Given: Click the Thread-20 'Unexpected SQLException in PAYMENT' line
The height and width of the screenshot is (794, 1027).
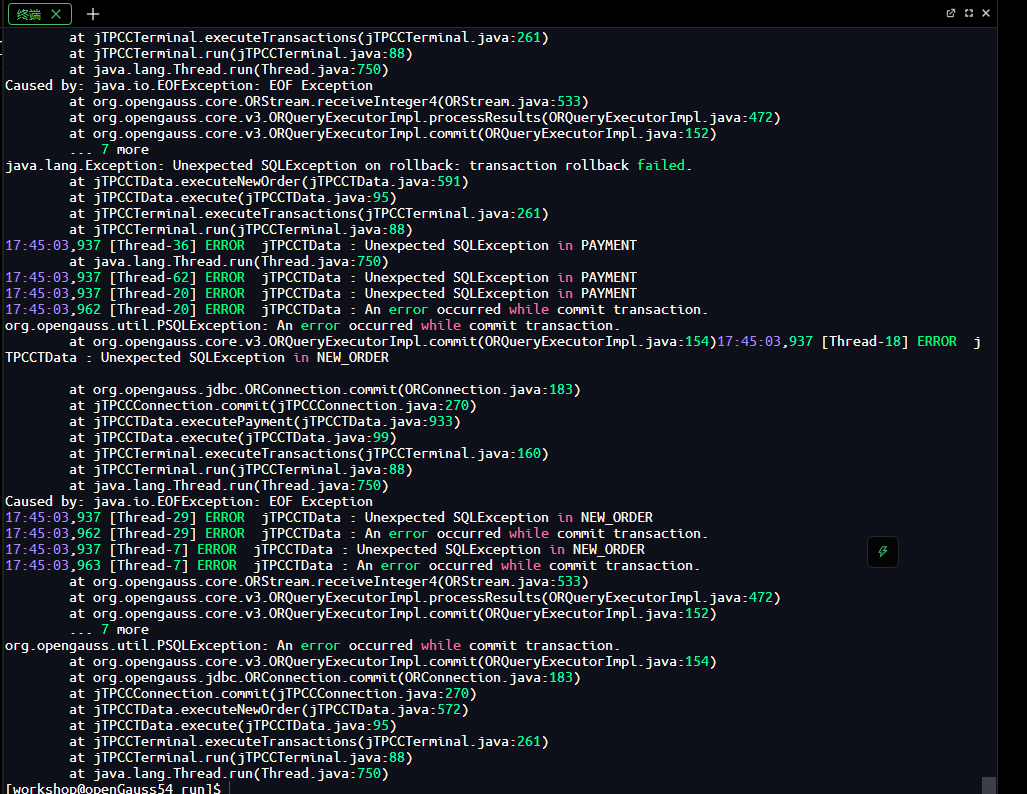Looking at the screenshot, I should [x=321, y=293].
